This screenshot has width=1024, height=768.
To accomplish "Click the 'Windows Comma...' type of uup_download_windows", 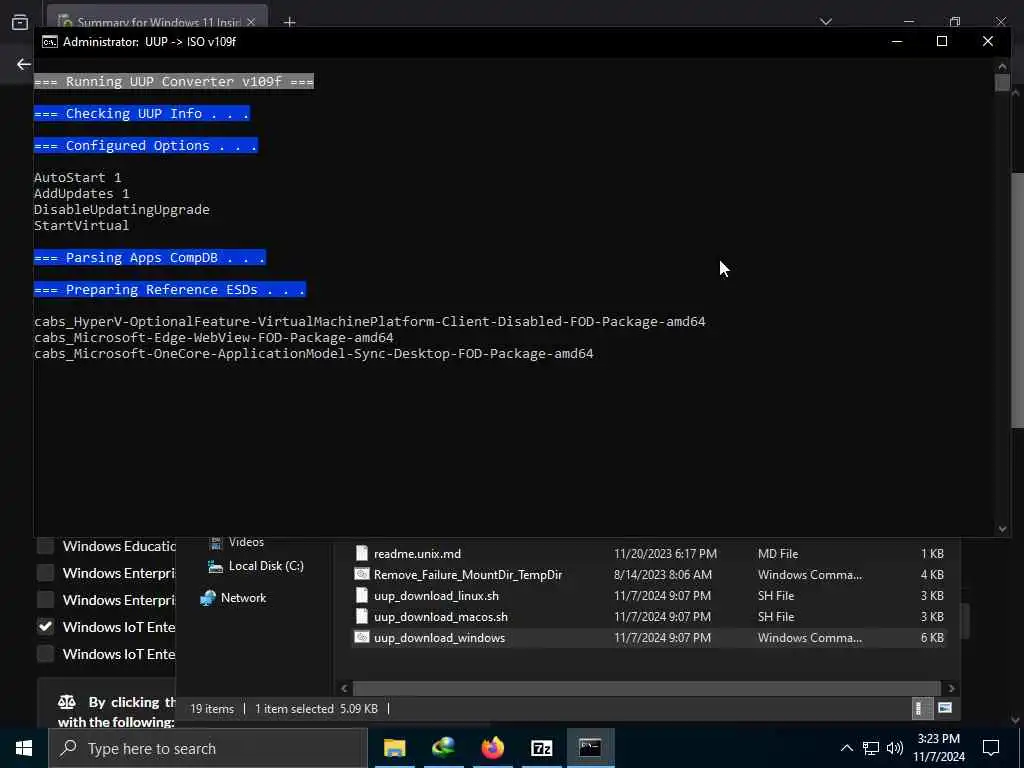I will [810, 637].
